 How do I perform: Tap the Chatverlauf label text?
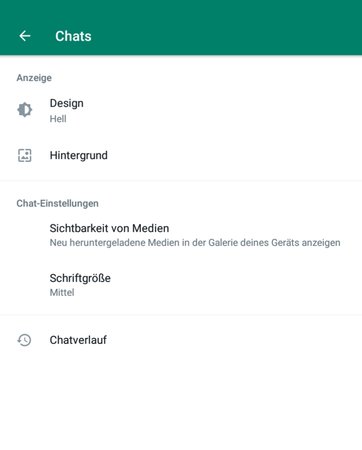tap(78, 340)
